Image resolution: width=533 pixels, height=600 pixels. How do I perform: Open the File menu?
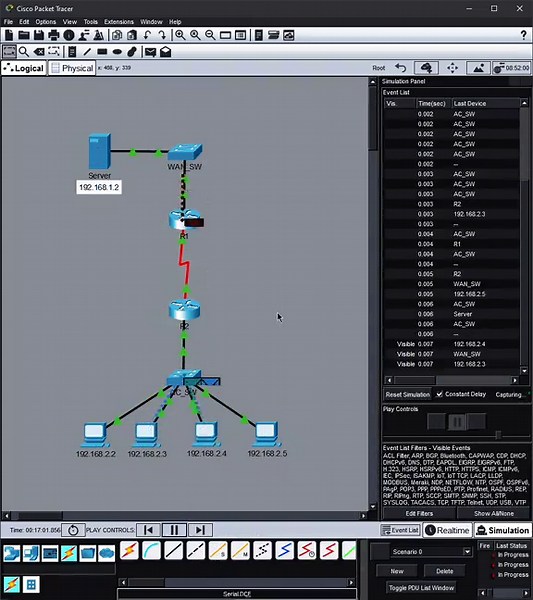[x=8, y=22]
